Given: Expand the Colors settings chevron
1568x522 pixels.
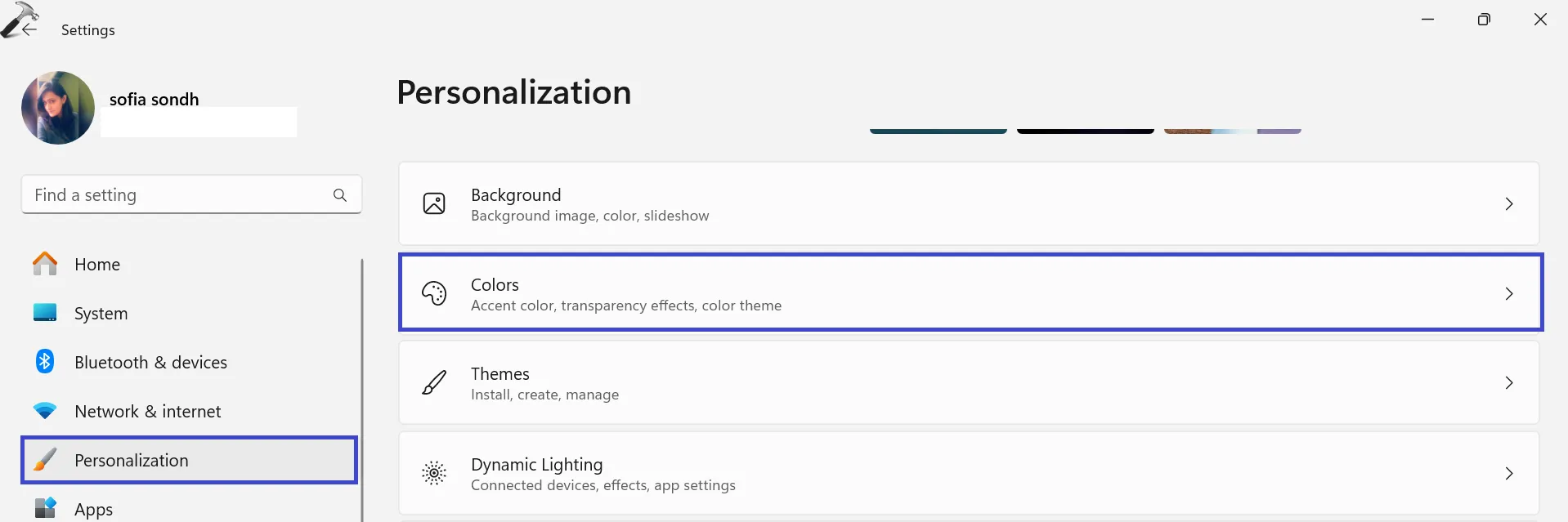Looking at the screenshot, I should click(1509, 293).
